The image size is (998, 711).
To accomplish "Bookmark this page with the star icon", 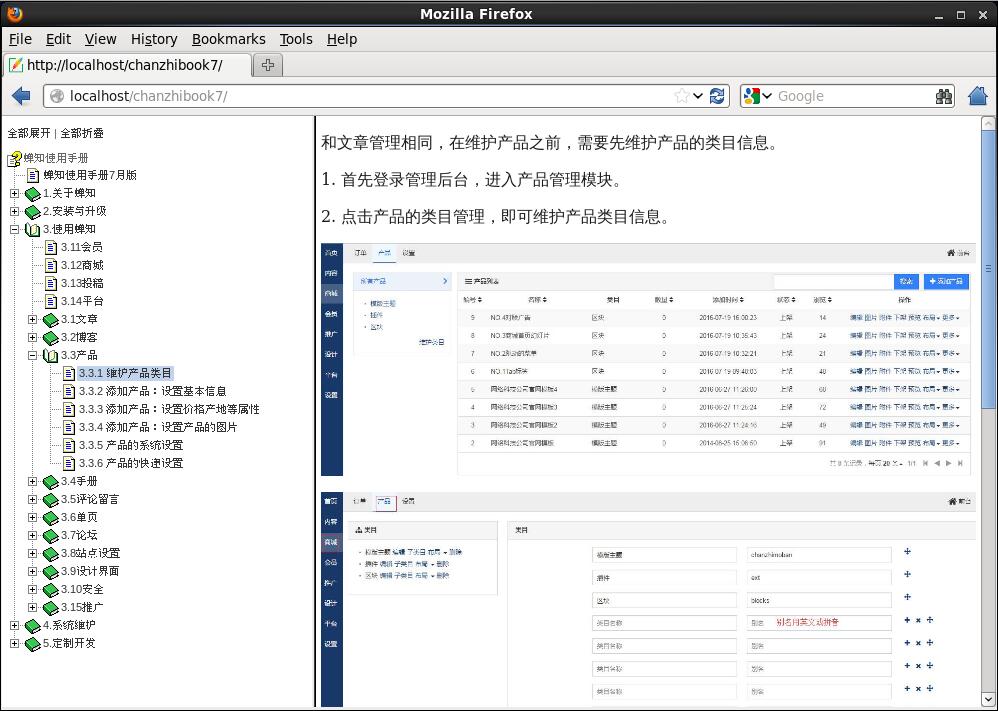I will [682, 96].
